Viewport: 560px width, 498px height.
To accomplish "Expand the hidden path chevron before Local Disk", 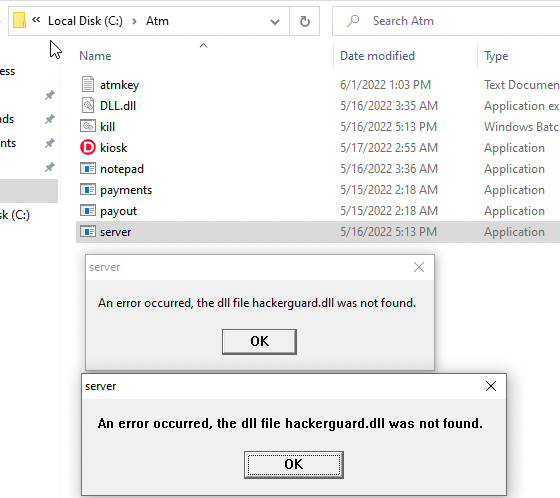I will point(36,20).
